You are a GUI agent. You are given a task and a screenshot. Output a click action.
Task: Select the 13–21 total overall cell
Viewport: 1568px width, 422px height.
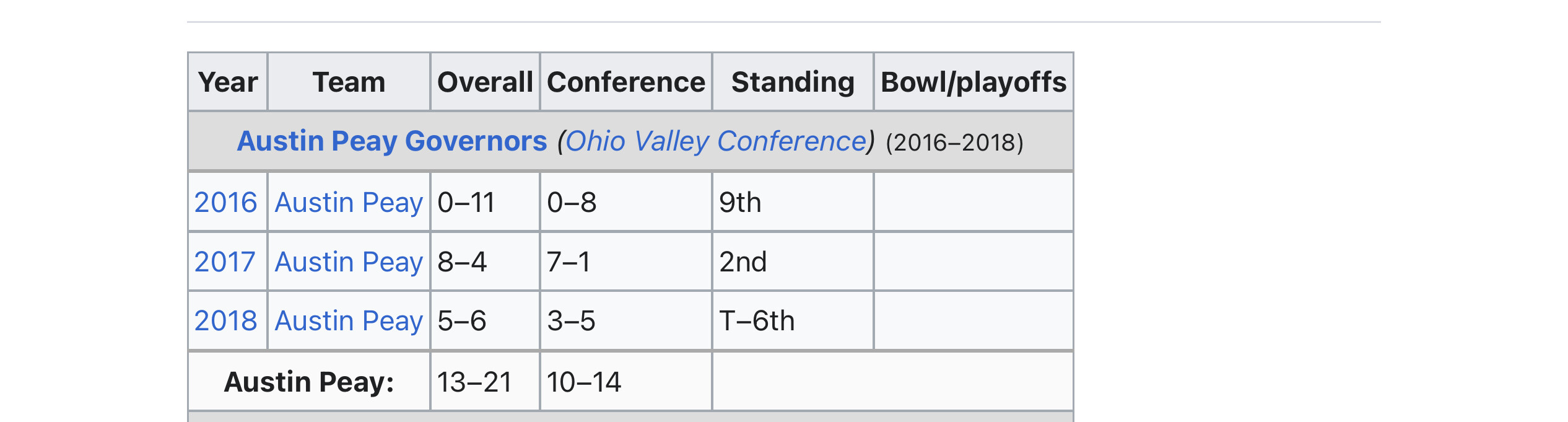pyautogui.click(x=485, y=382)
